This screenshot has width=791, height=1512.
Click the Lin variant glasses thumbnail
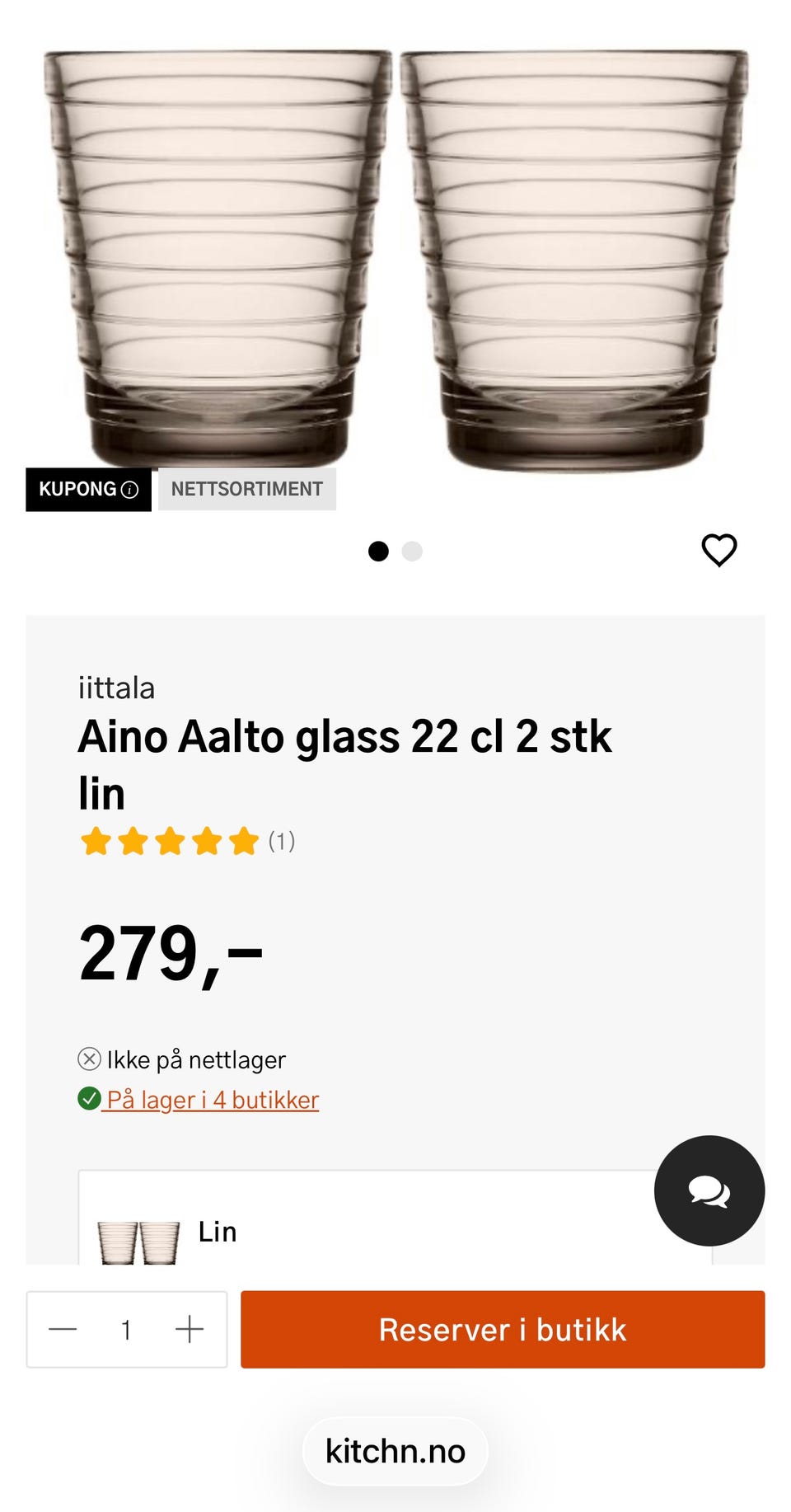click(x=138, y=1242)
